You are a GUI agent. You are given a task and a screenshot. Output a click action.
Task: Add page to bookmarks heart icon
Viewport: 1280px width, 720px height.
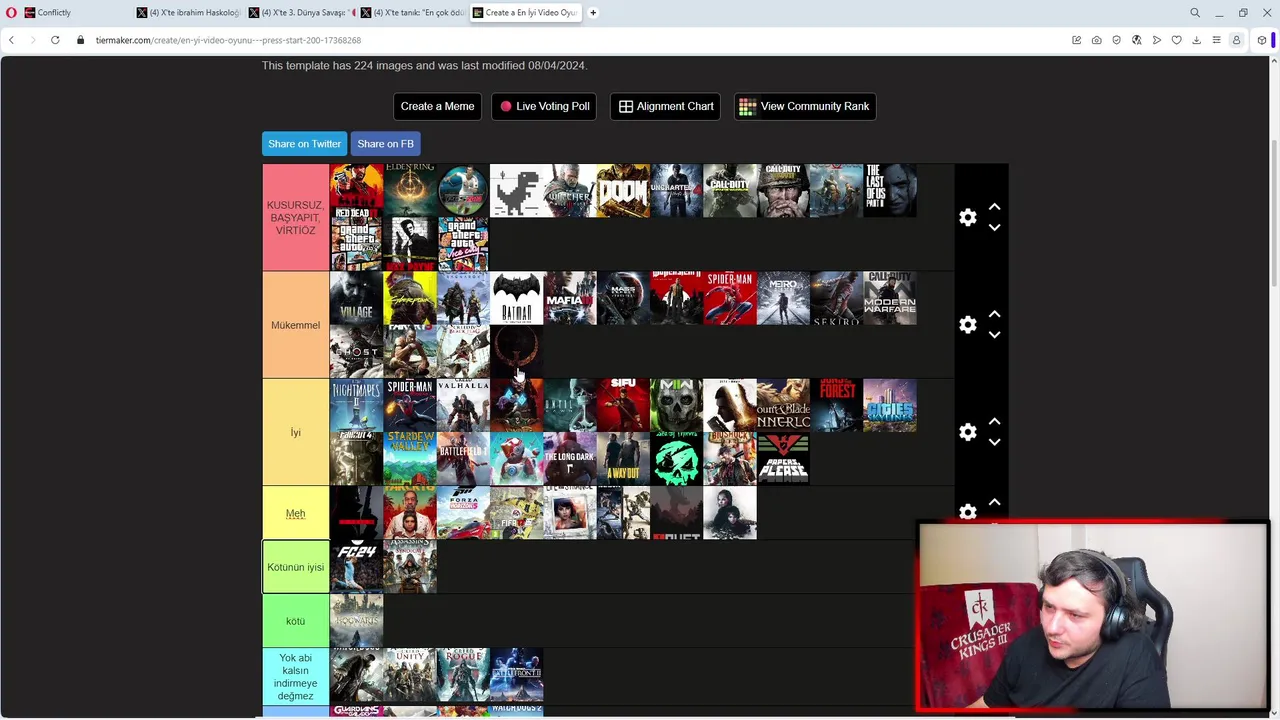(x=1177, y=40)
